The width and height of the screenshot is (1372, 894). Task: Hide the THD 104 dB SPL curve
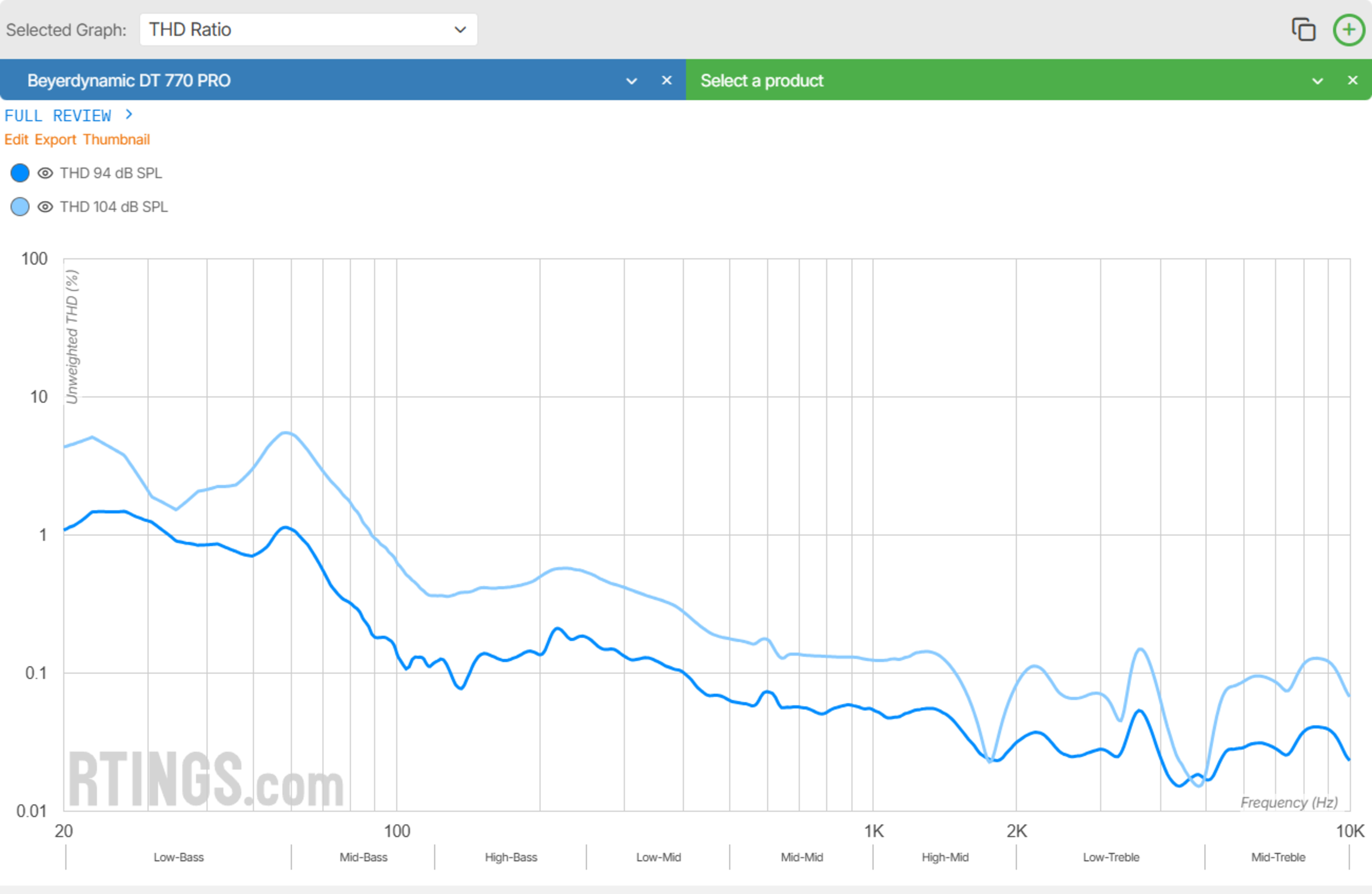pyautogui.click(x=45, y=207)
